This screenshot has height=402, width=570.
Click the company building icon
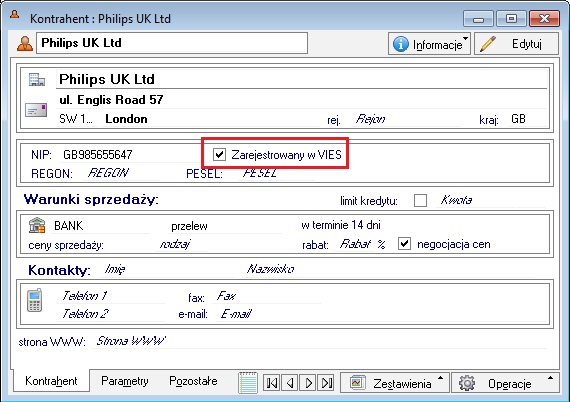pyautogui.click(x=37, y=79)
